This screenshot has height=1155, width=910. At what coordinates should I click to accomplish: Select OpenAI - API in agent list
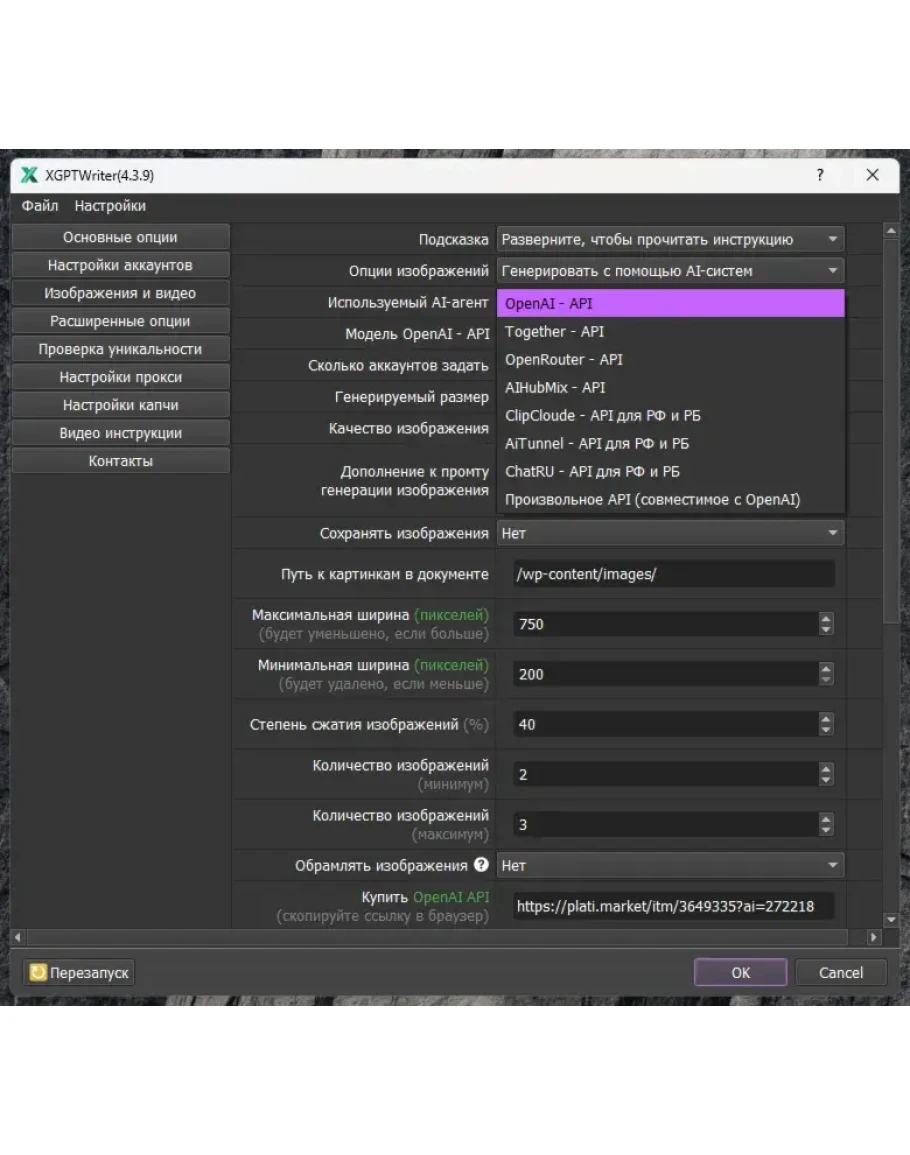click(671, 303)
